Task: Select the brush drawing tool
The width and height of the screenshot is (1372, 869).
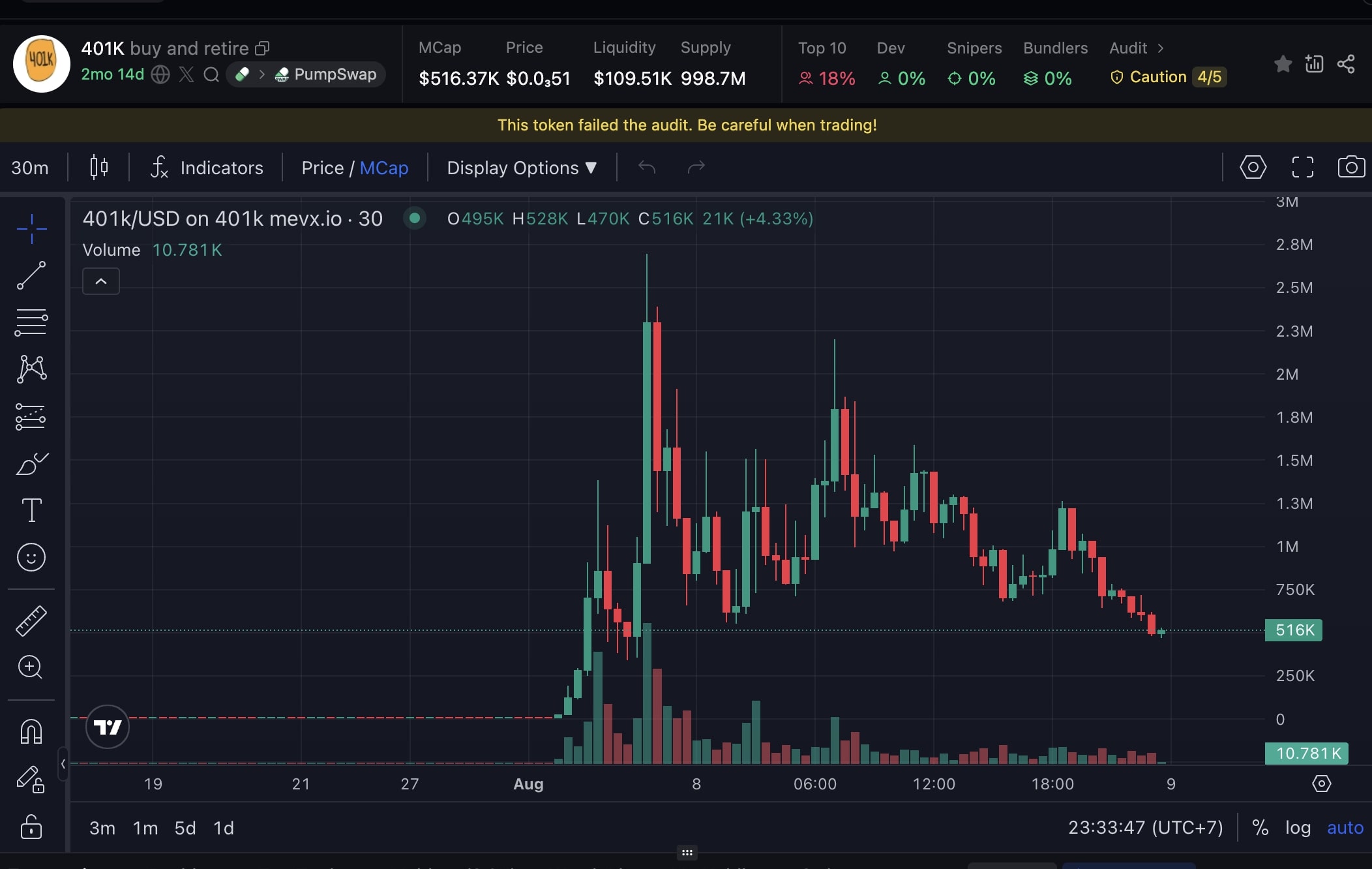Action: (x=31, y=464)
